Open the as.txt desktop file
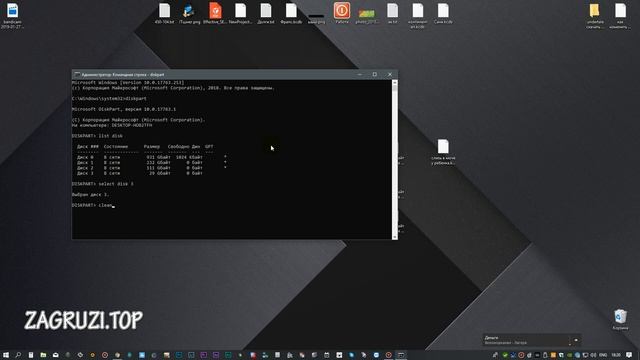 click(392, 13)
